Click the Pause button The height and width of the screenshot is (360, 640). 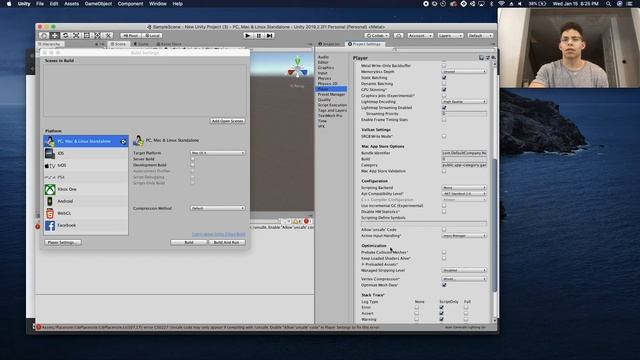point(258,36)
